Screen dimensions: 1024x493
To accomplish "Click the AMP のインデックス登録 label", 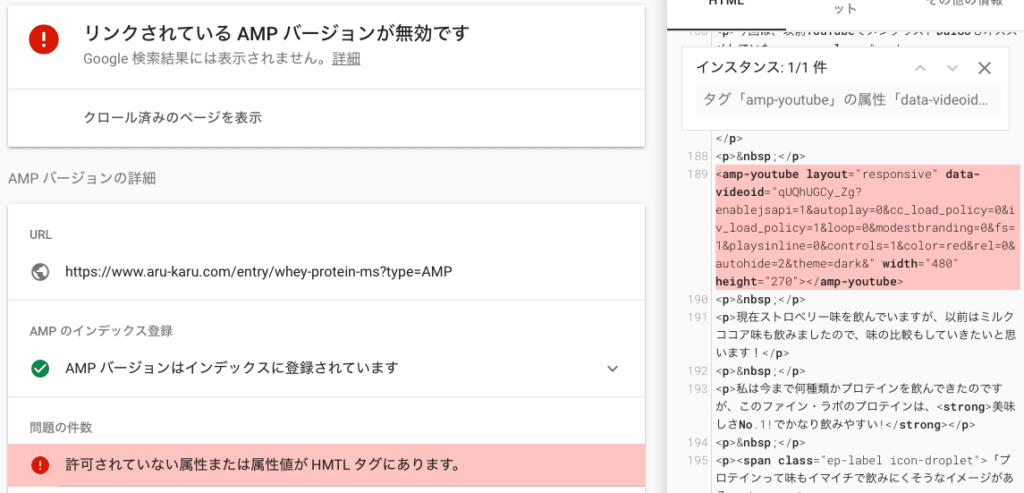I will tap(101, 331).
